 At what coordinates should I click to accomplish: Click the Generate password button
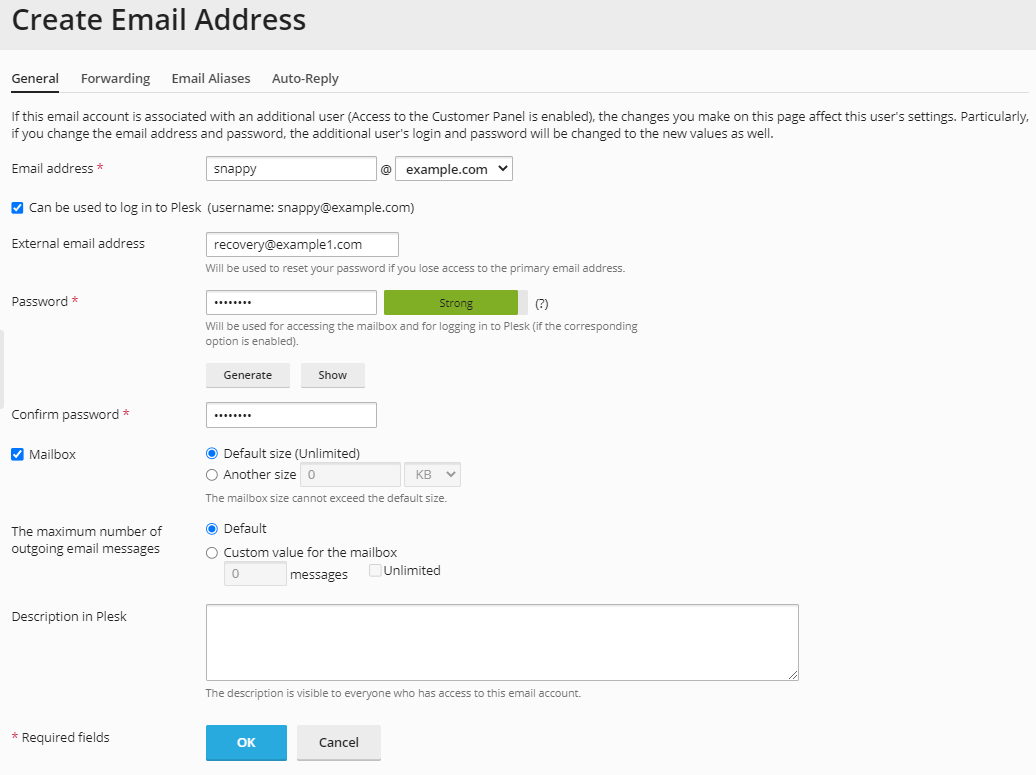247,375
